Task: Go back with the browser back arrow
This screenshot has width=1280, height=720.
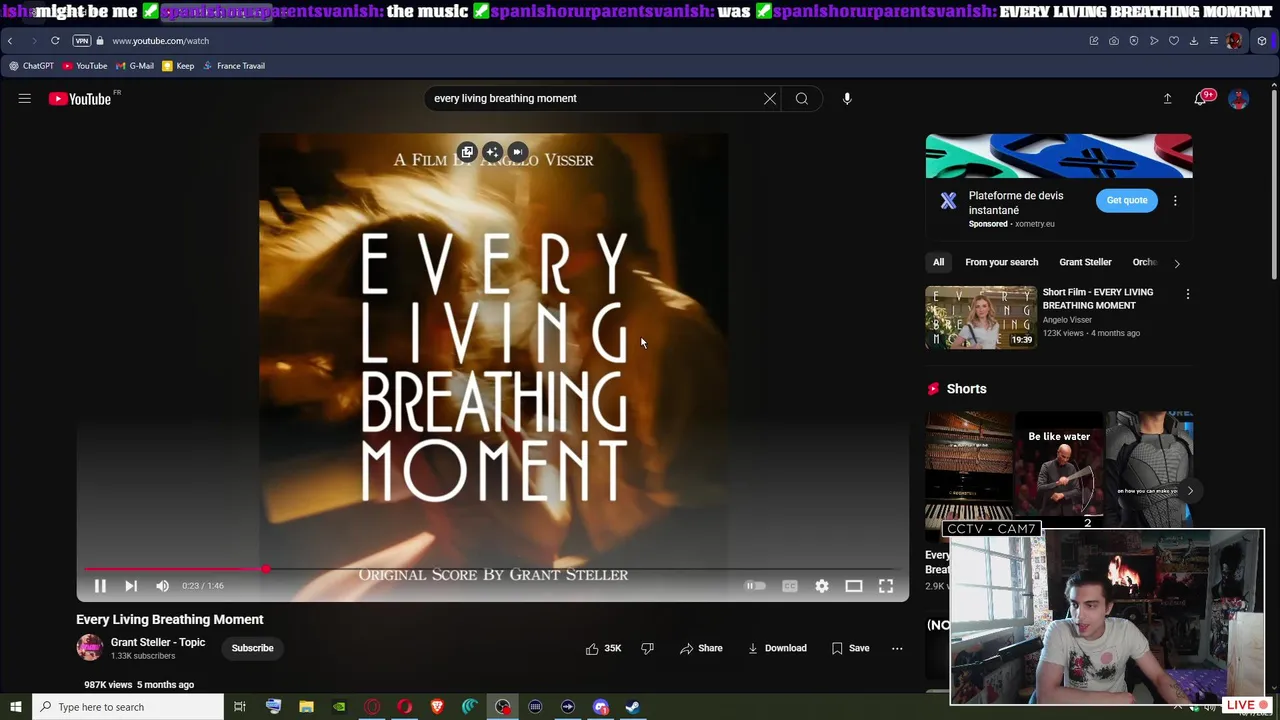Action: click(x=10, y=41)
